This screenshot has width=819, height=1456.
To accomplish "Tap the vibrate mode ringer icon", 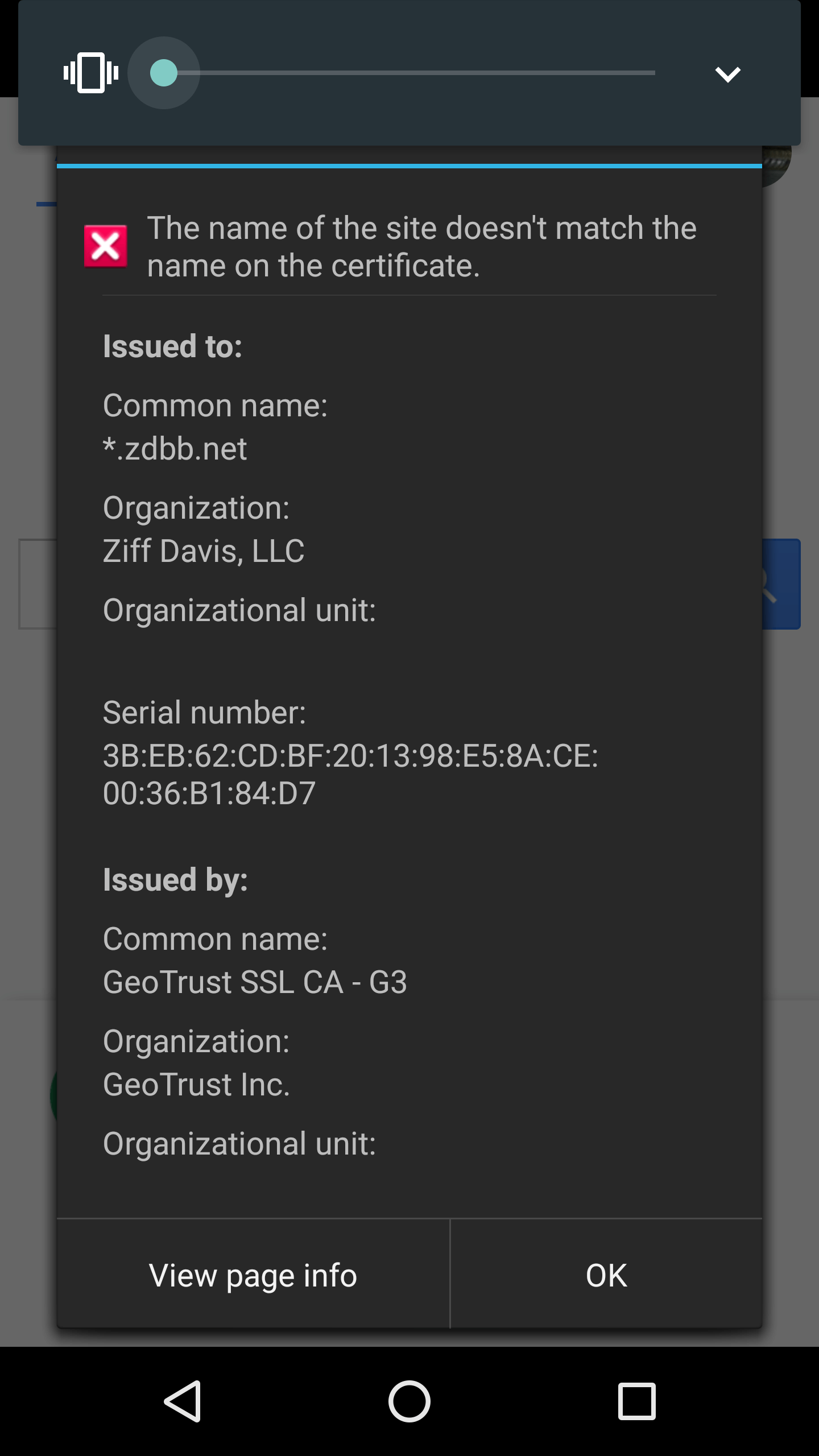I will coord(91,73).
